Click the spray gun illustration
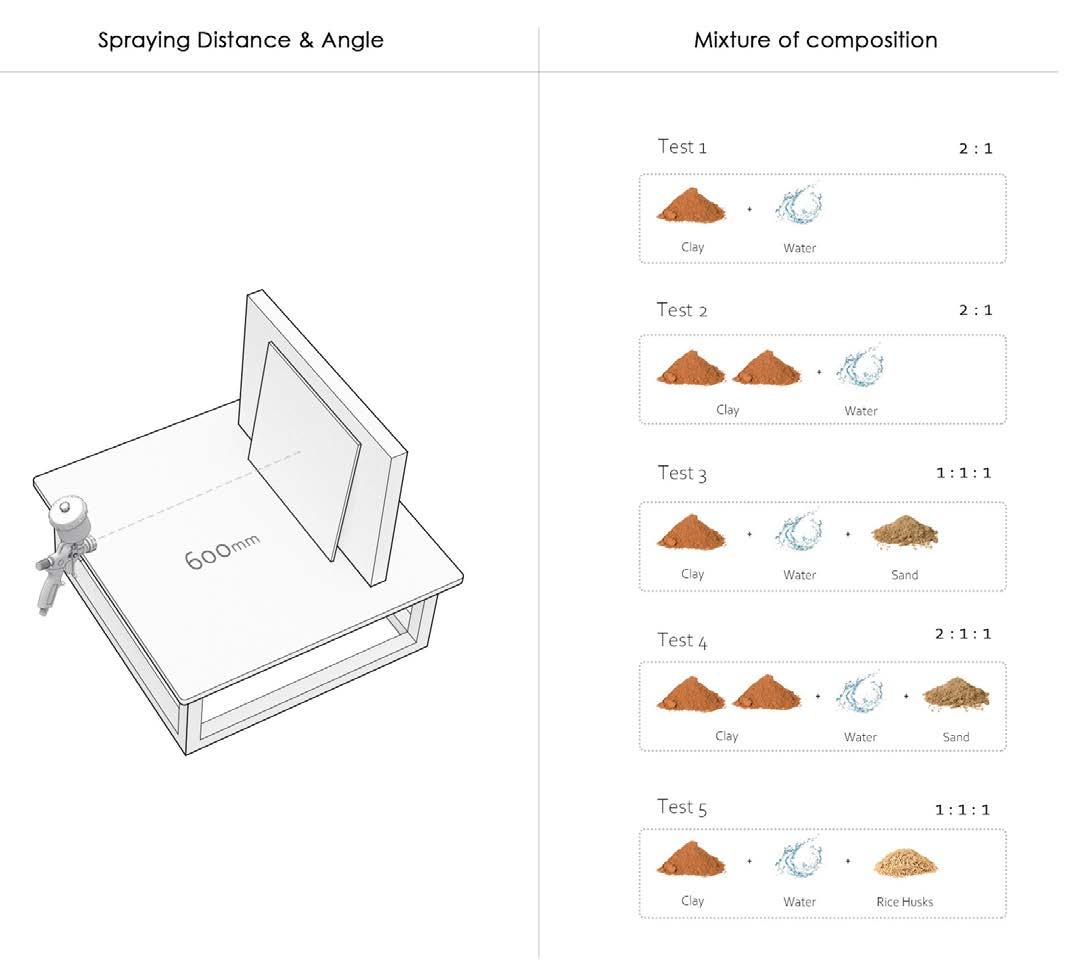This screenshot has width=1071, height=980. coord(64,551)
